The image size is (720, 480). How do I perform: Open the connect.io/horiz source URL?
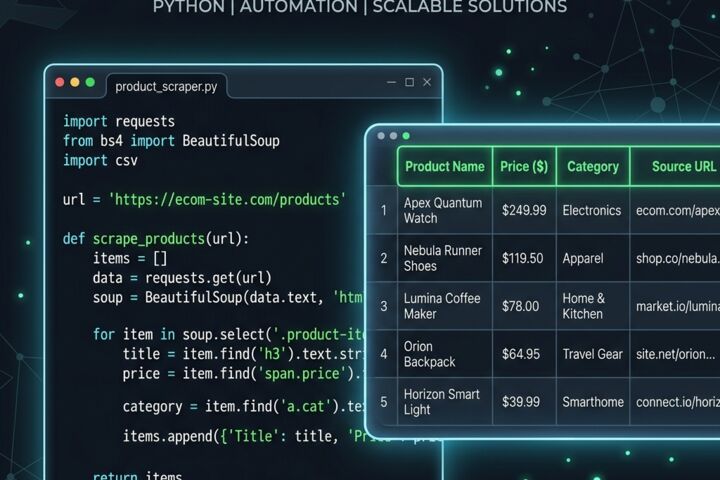[x=678, y=402]
